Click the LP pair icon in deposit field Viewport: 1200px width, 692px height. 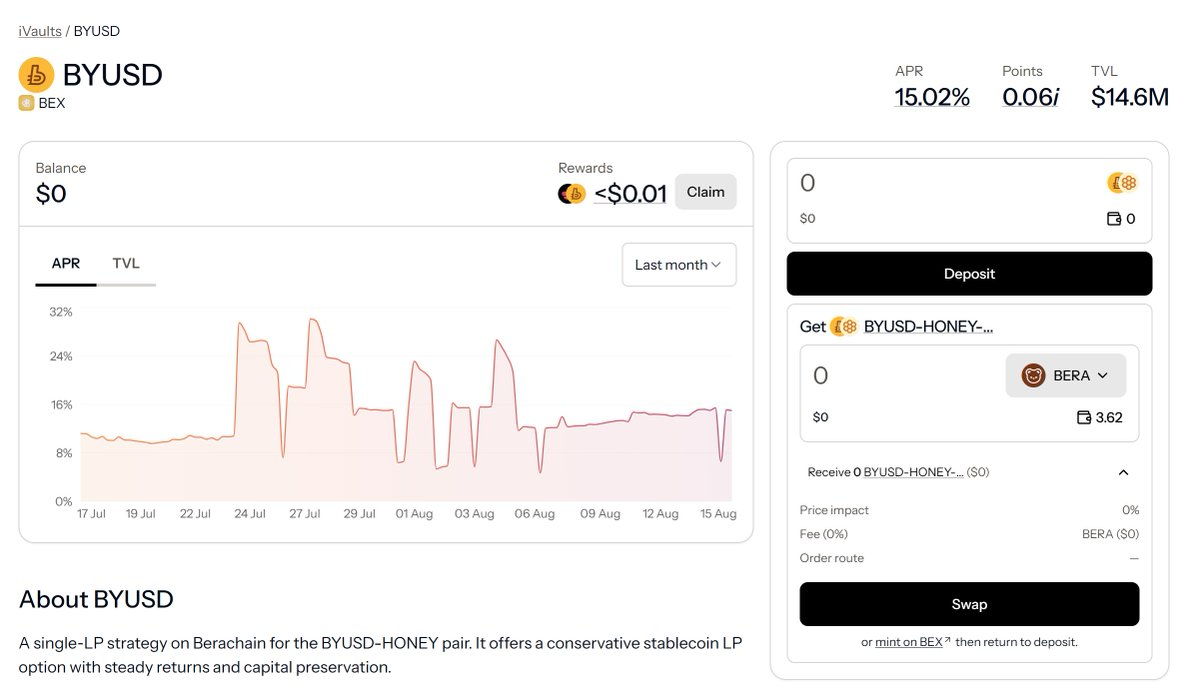click(x=1122, y=183)
